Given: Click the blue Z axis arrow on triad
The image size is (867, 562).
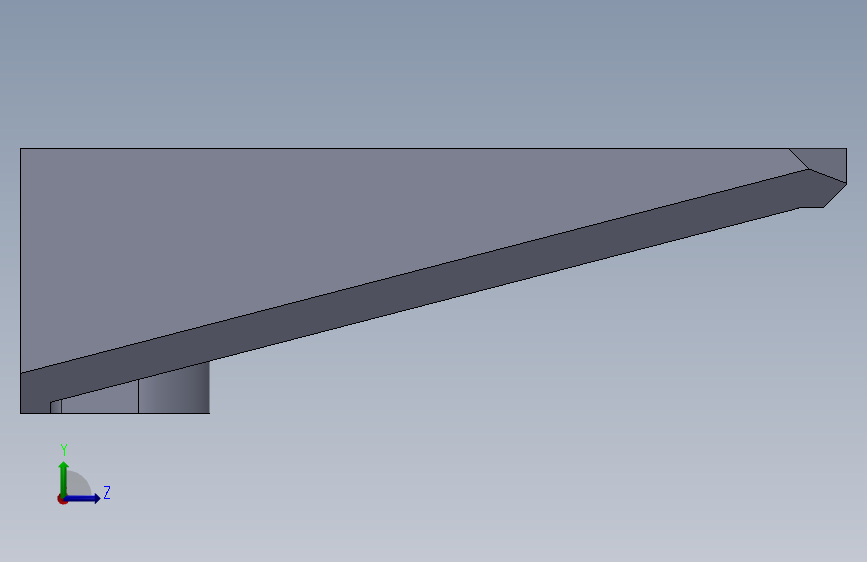Looking at the screenshot, I should [x=83, y=498].
